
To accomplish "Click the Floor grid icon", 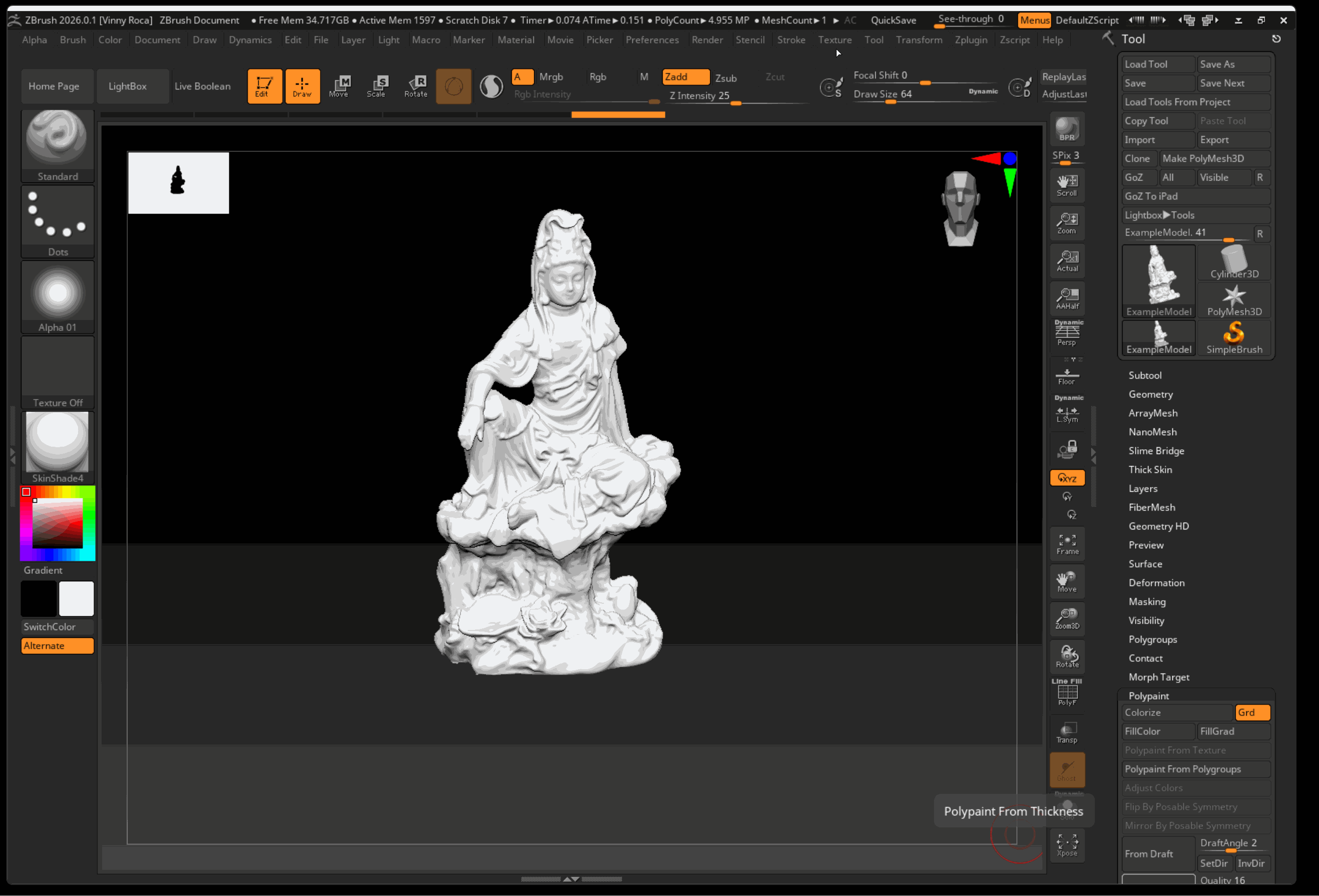I will click(x=1067, y=376).
